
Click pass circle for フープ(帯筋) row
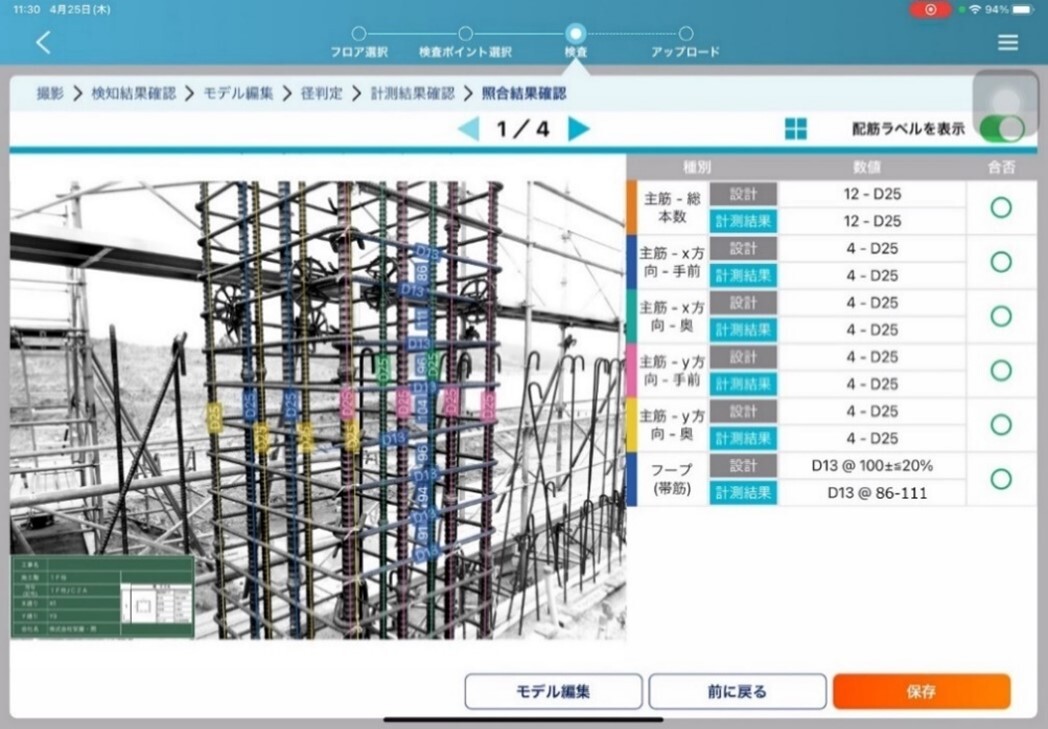[1000, 479]
